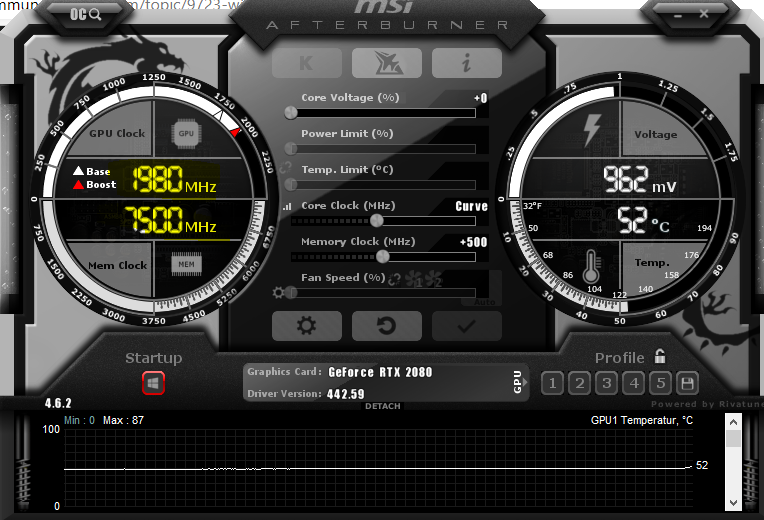Toggle the power/temp limit link icon
Image resolution: width=764 pixels, height=520 pixels.
point(285,167)
